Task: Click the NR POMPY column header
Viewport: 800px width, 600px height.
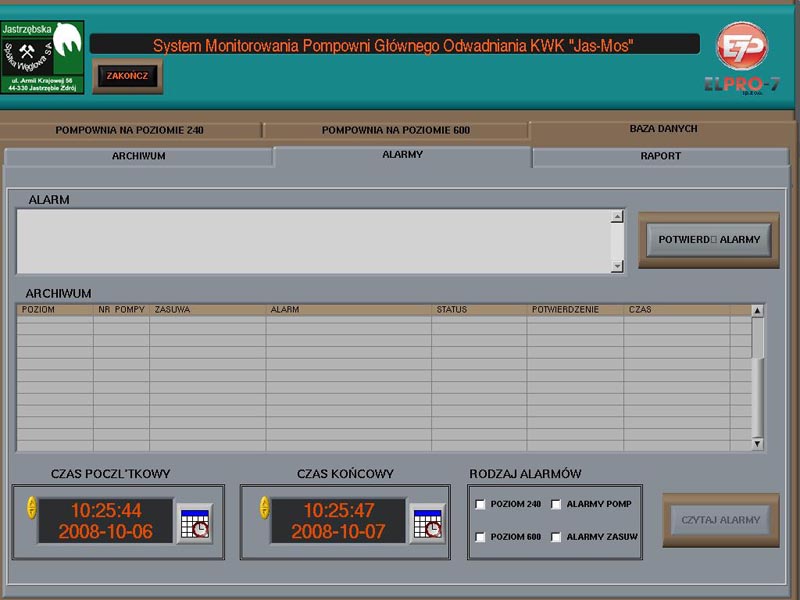Action: click(x=121, y=310)
